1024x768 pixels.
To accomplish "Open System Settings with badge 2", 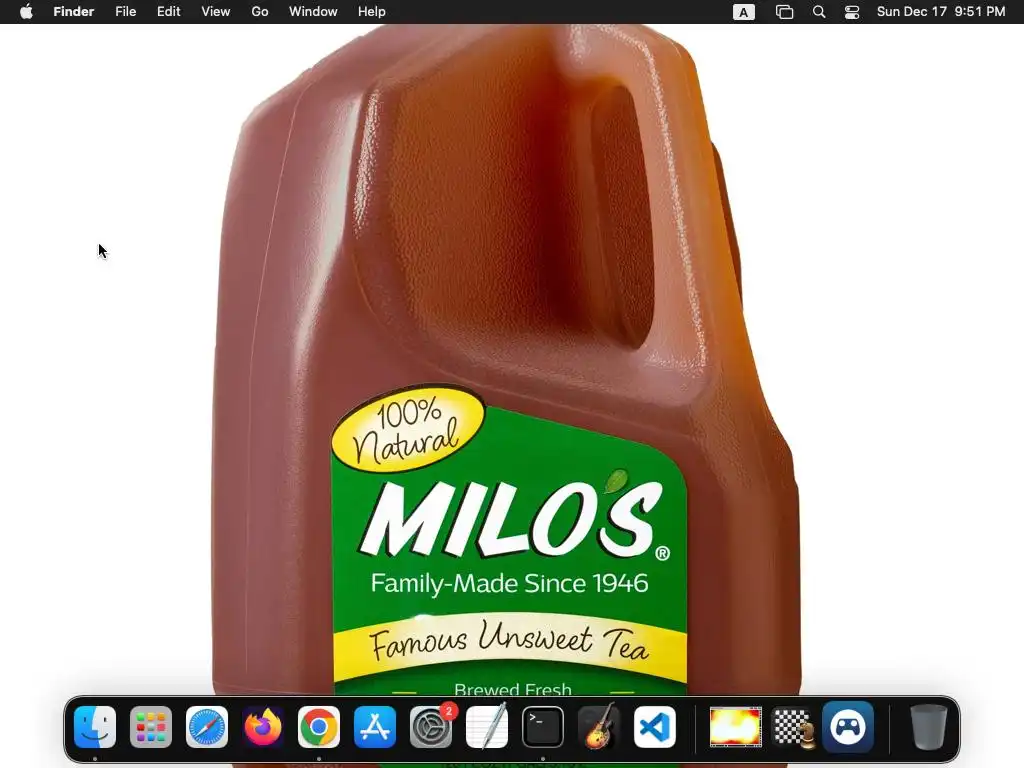I will [431, 727].
